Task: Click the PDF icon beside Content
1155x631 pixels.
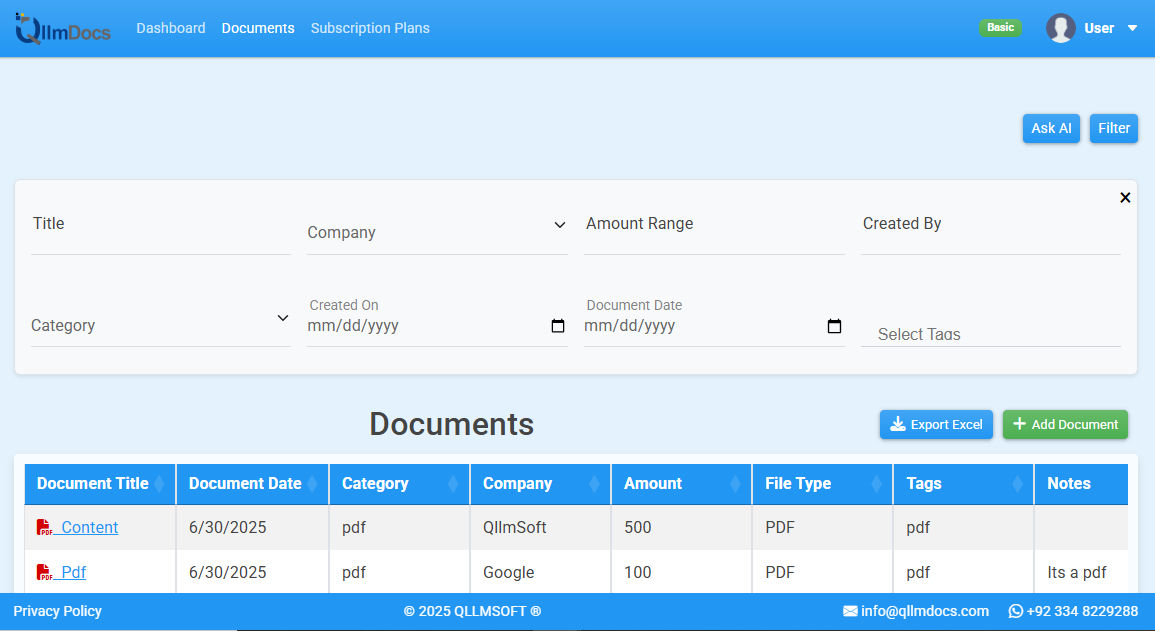Action: pos(42,527)
